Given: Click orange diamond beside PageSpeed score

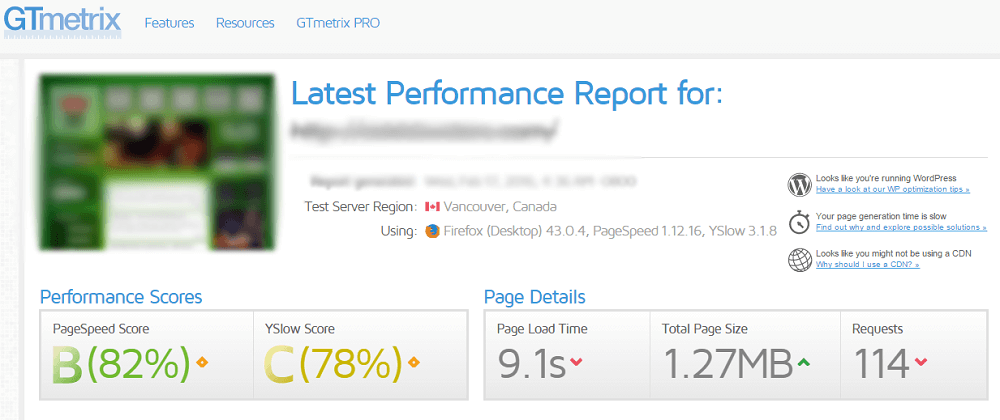Looking at the screenshot, I should pyautogui.click(x=202, y=363).
